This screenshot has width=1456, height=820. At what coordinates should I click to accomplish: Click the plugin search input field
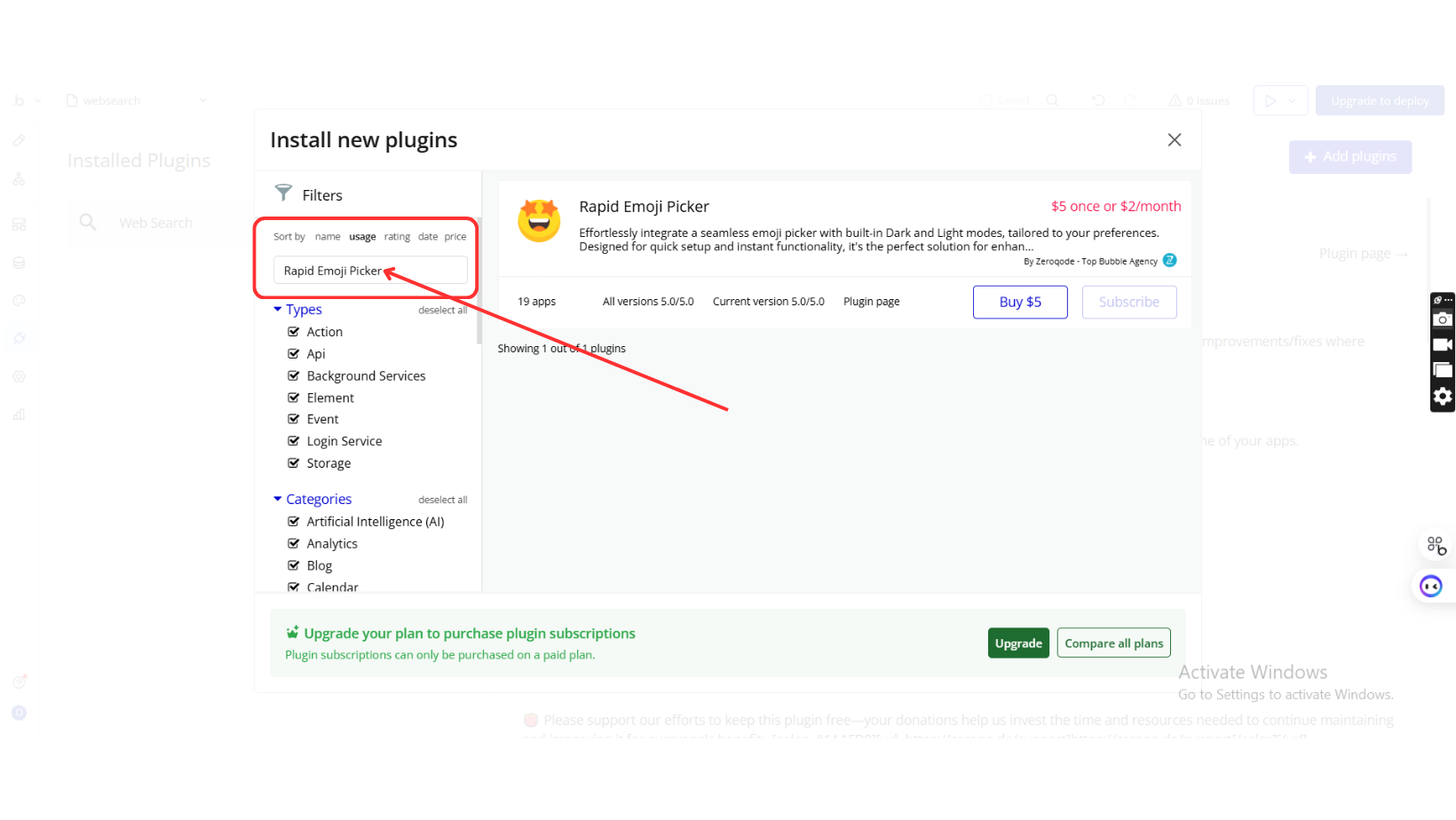pos(370,271)
